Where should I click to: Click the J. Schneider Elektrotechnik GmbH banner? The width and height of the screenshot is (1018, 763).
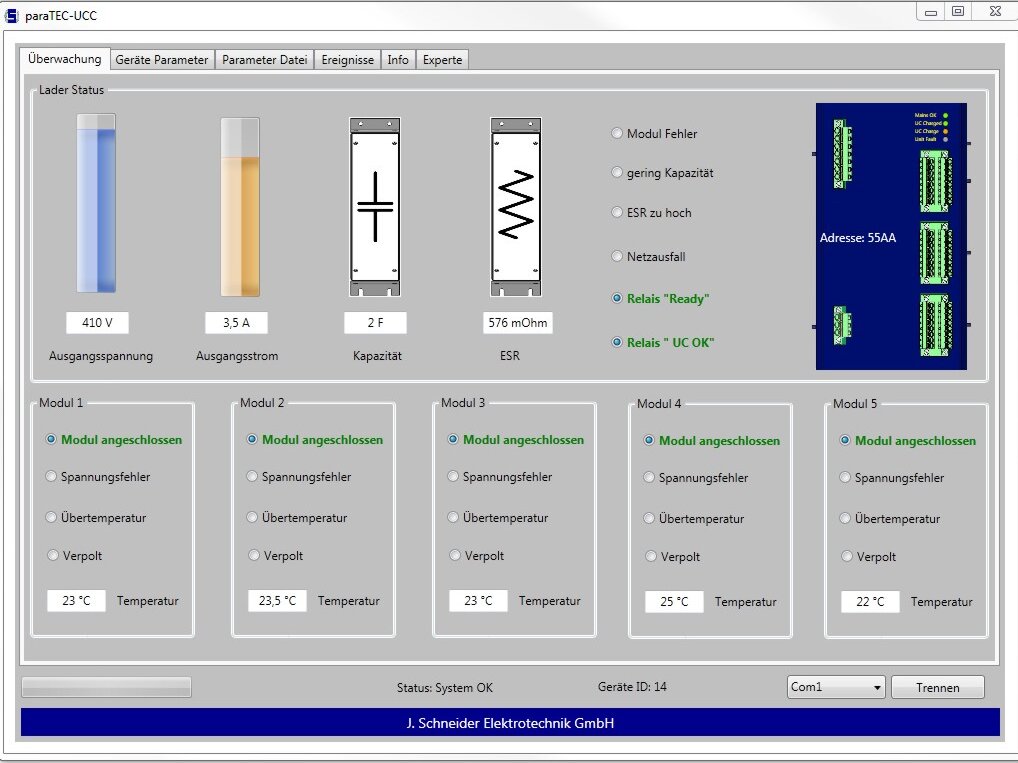point(510,722)
